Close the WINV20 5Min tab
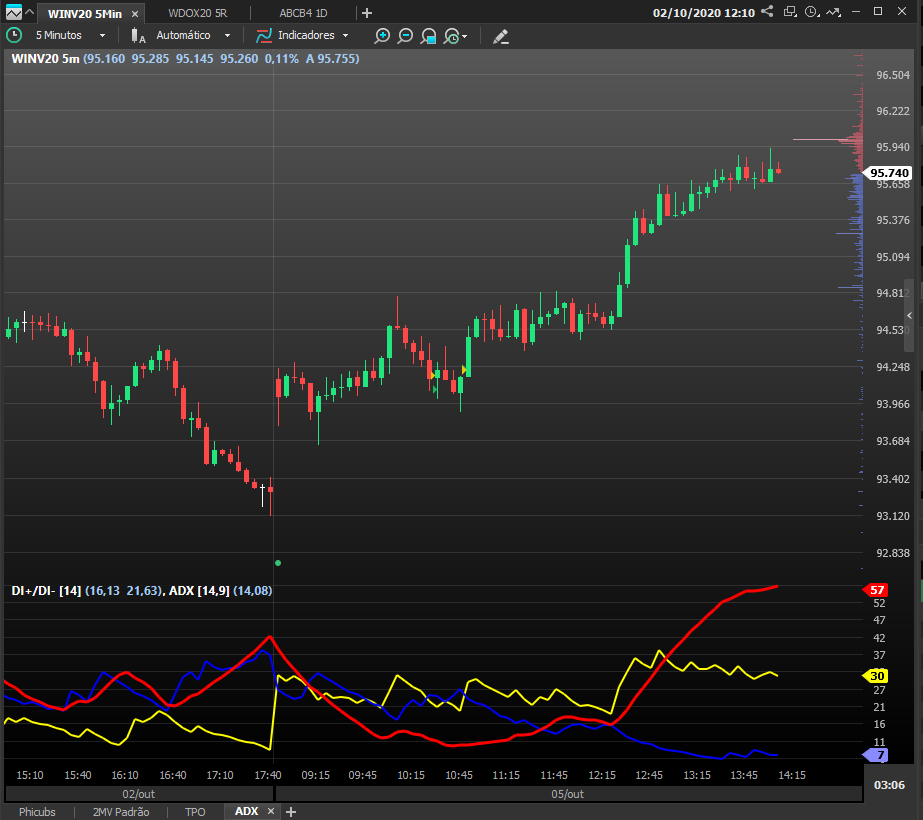 click(135, 14)
